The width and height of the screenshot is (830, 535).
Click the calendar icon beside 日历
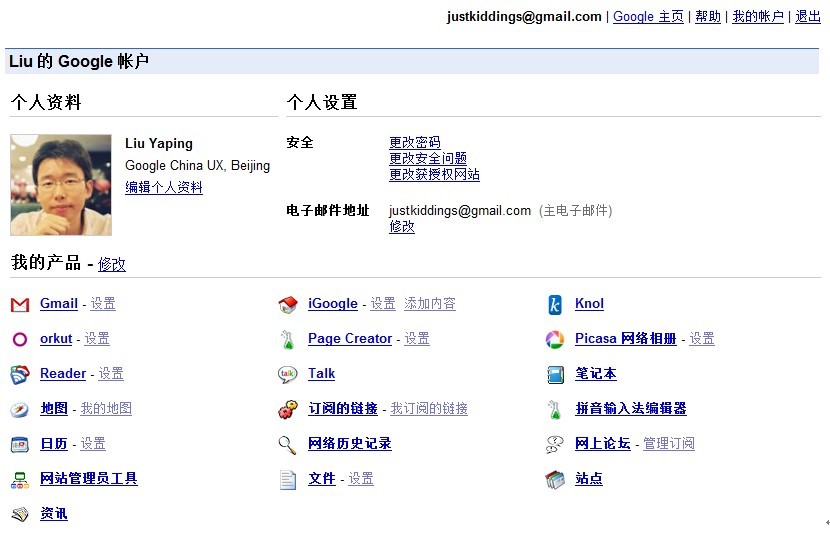coord(20,445)
